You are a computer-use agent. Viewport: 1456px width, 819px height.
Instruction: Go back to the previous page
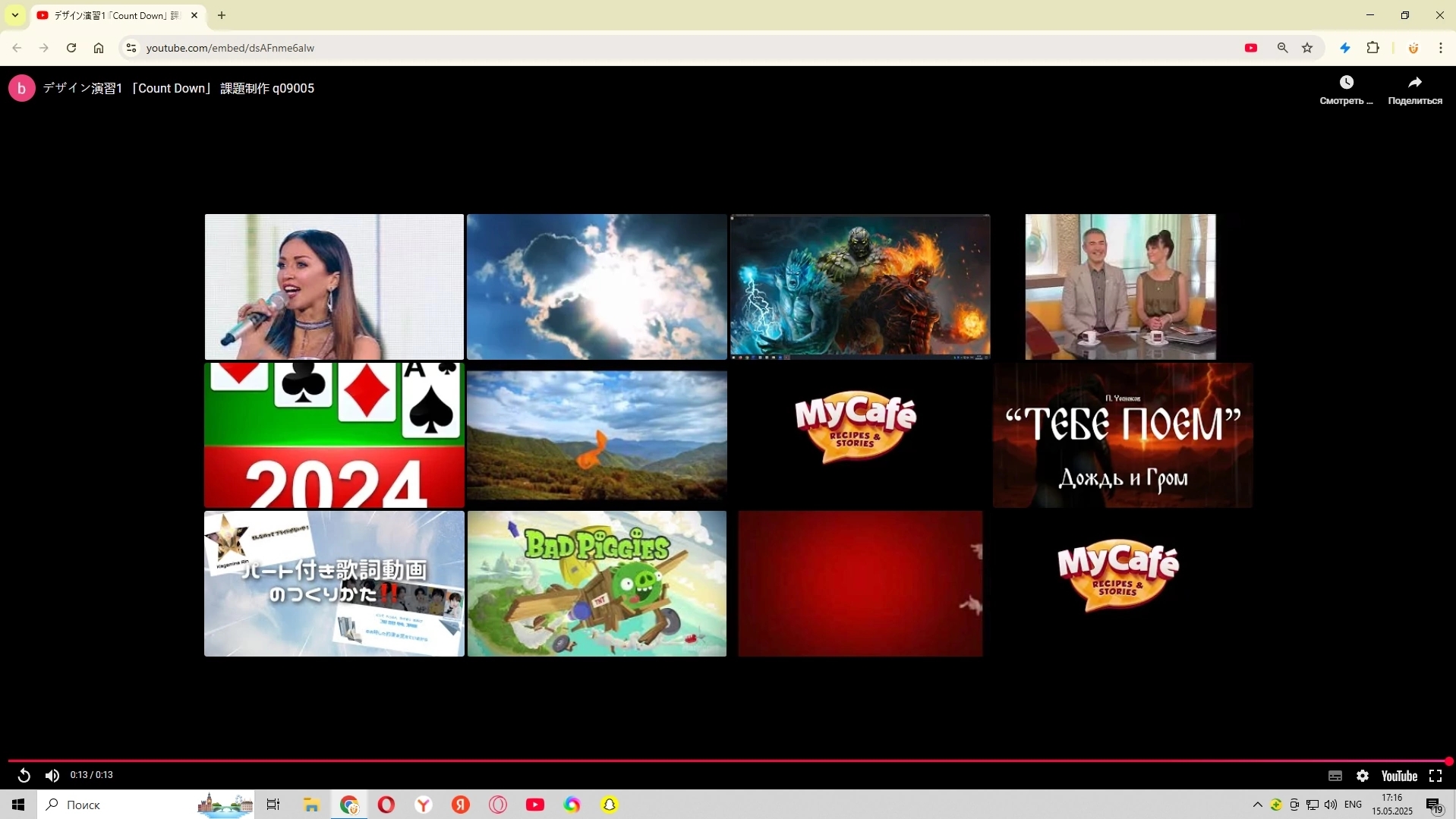(x=17, y=48)
